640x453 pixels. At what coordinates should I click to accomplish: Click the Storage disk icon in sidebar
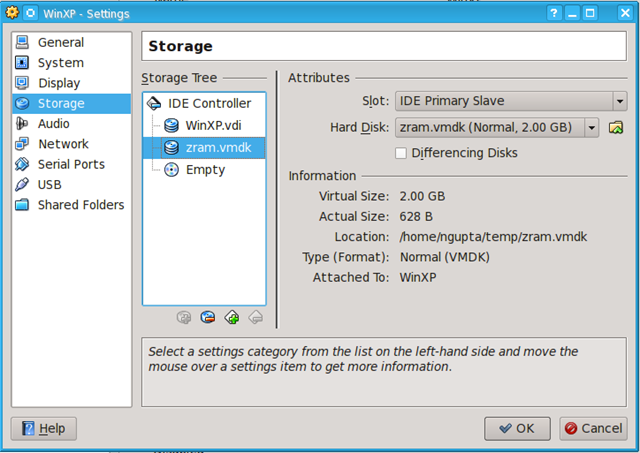pyautogui.click(x=22, y=103)
